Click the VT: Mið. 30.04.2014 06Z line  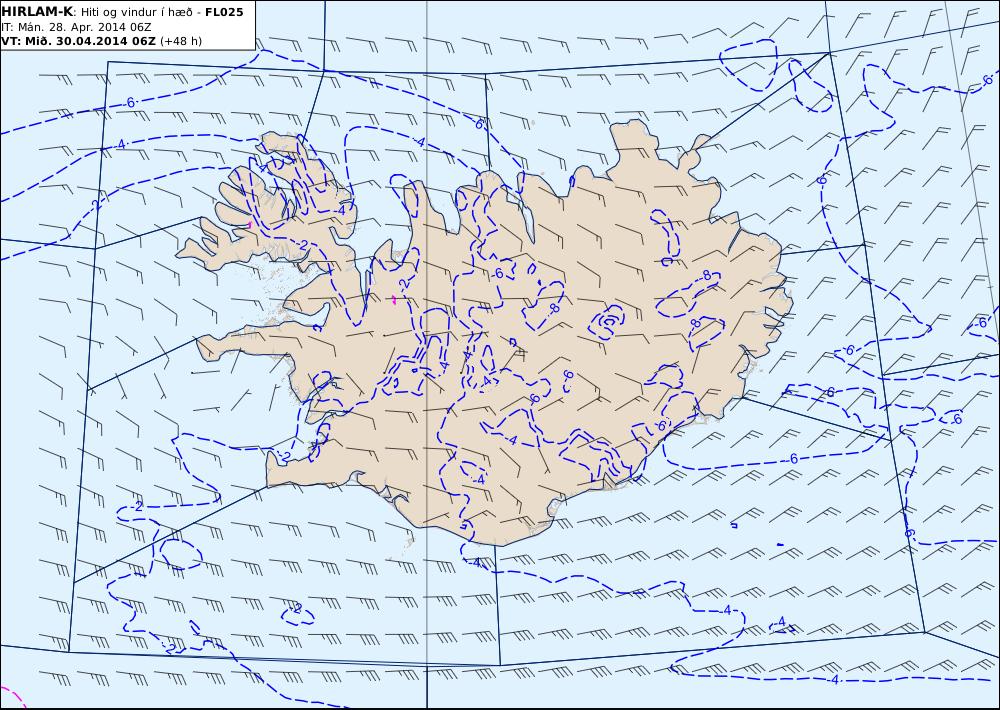point(78,41)
